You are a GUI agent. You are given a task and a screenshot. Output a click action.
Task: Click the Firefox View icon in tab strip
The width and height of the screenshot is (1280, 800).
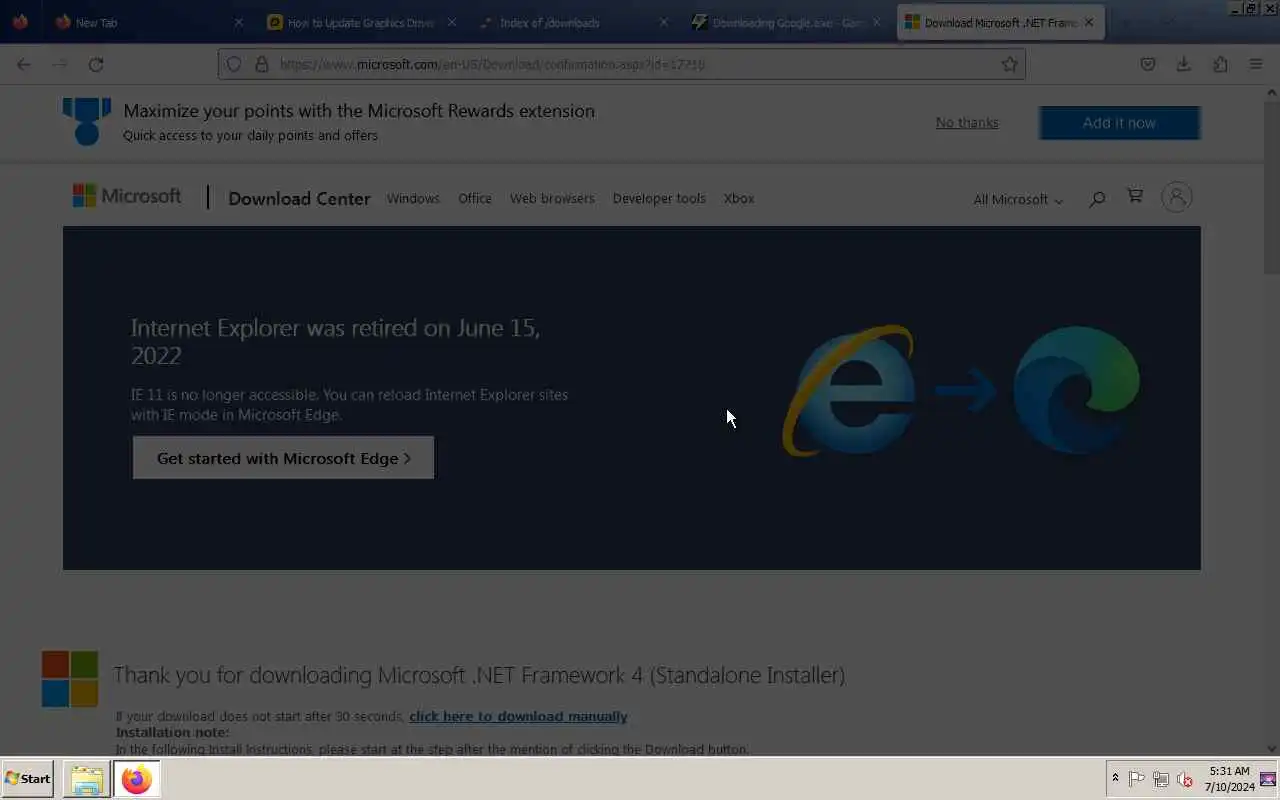pyautogui.click(x=20, y=22)
